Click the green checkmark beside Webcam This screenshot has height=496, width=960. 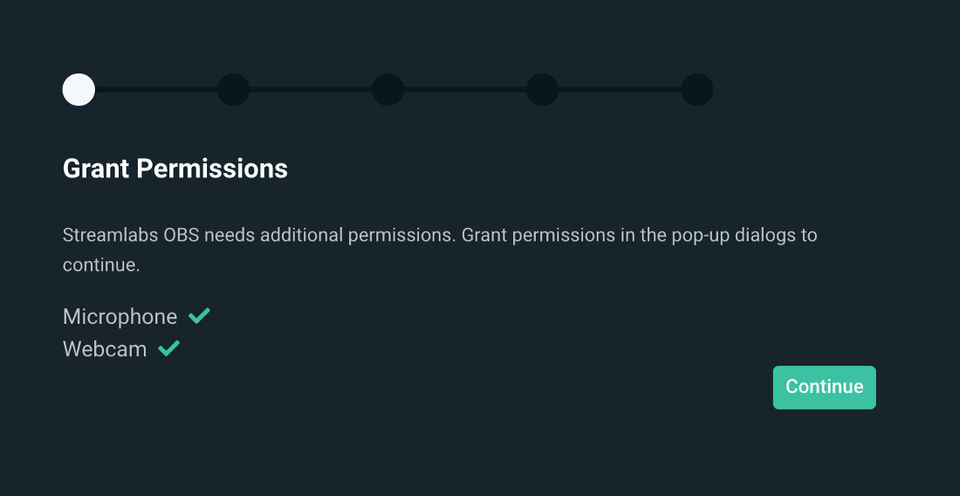pyautogui.click(x=169, y=349)
